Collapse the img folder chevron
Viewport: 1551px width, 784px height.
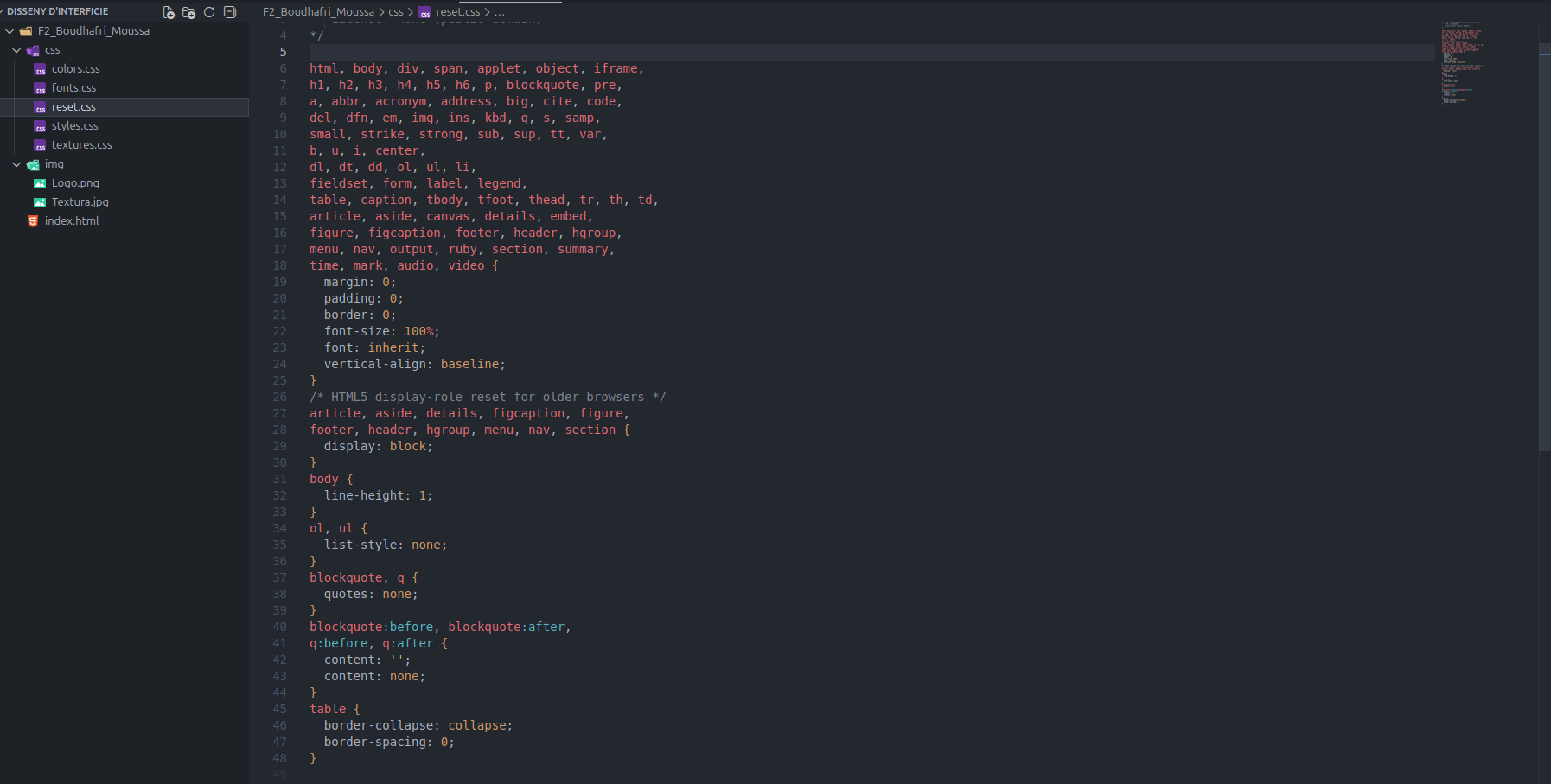pos(16,164)
